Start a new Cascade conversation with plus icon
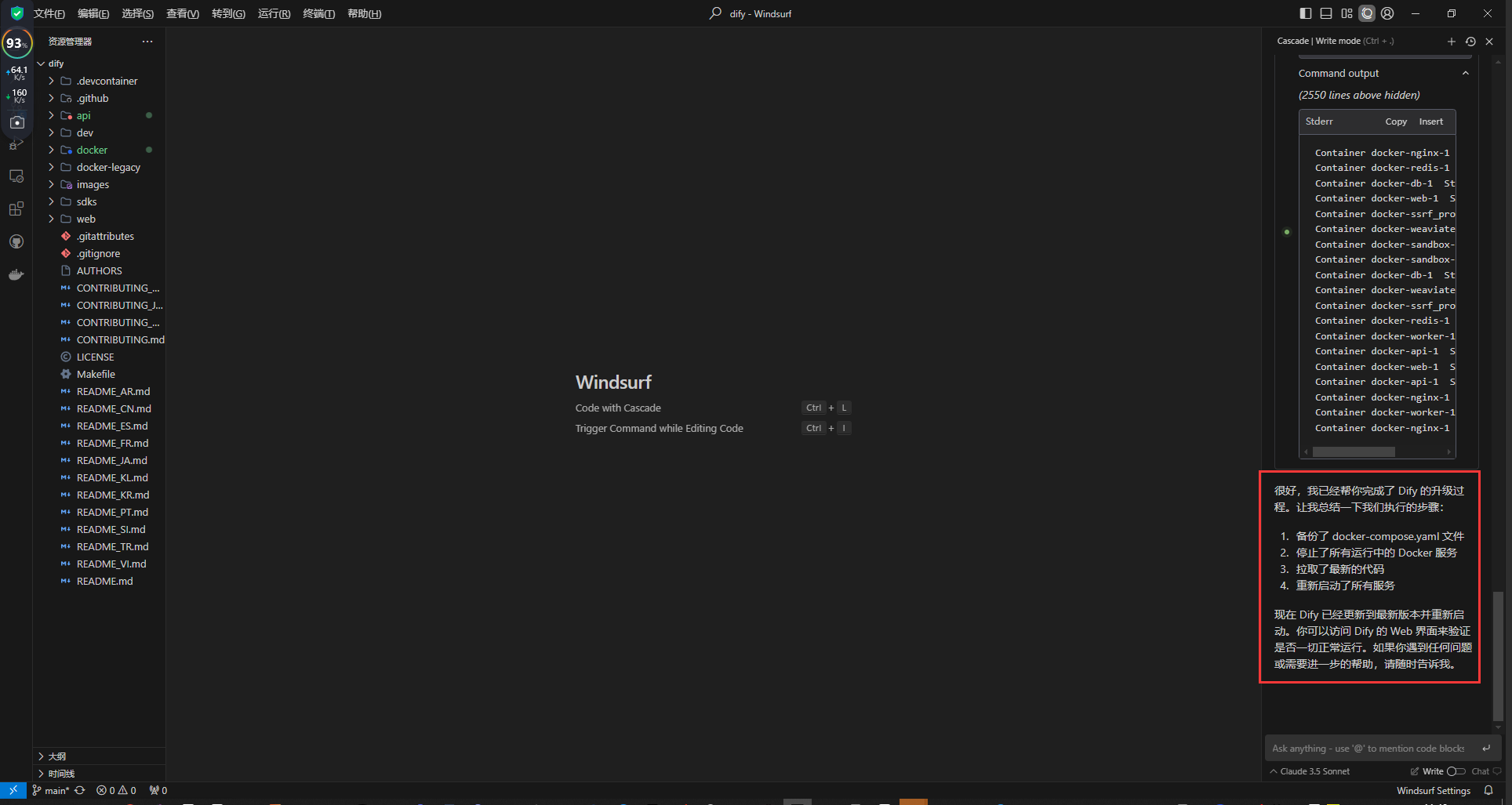 [1451, 42]
